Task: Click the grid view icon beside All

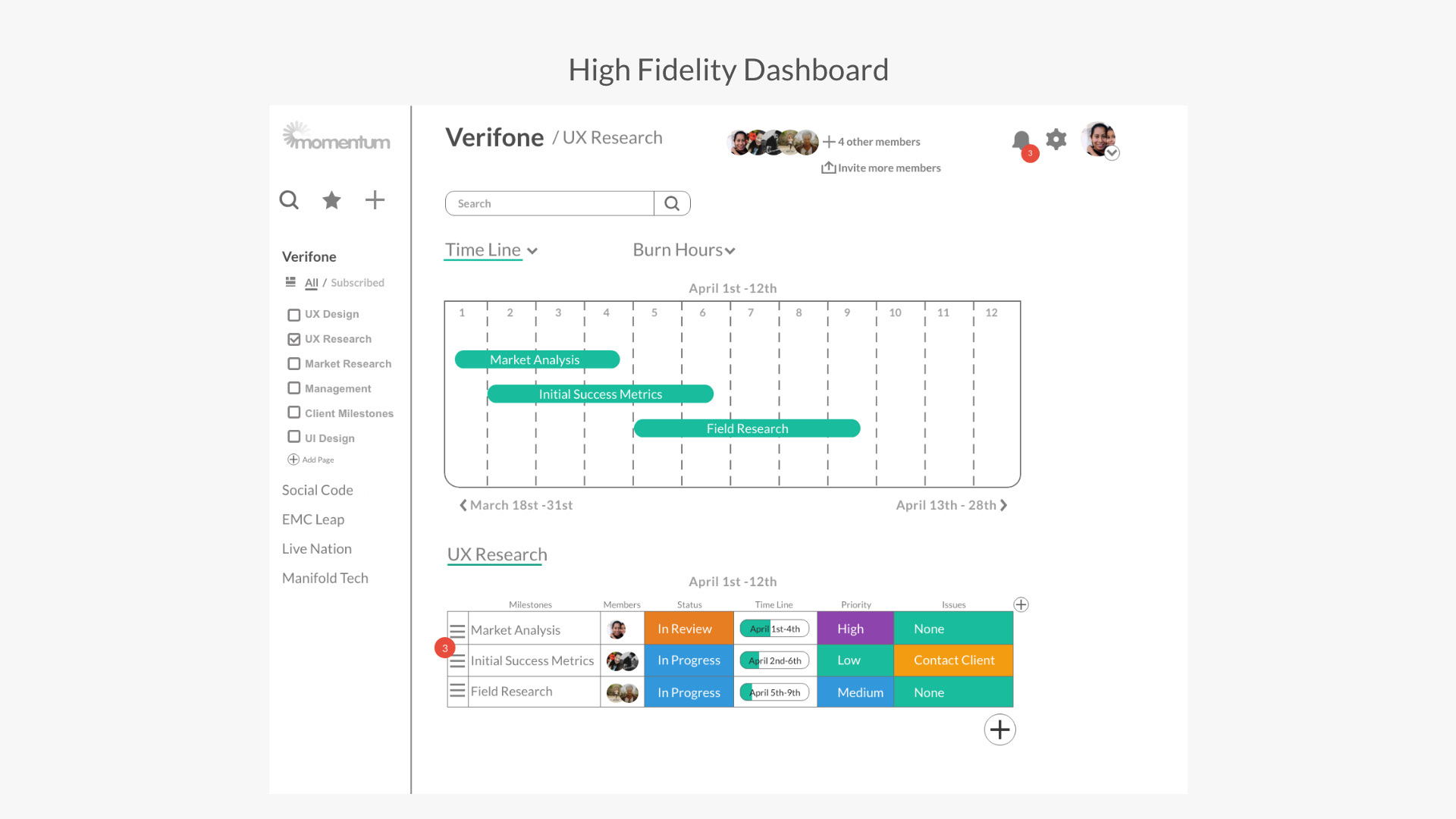Action: pos(290,282)
